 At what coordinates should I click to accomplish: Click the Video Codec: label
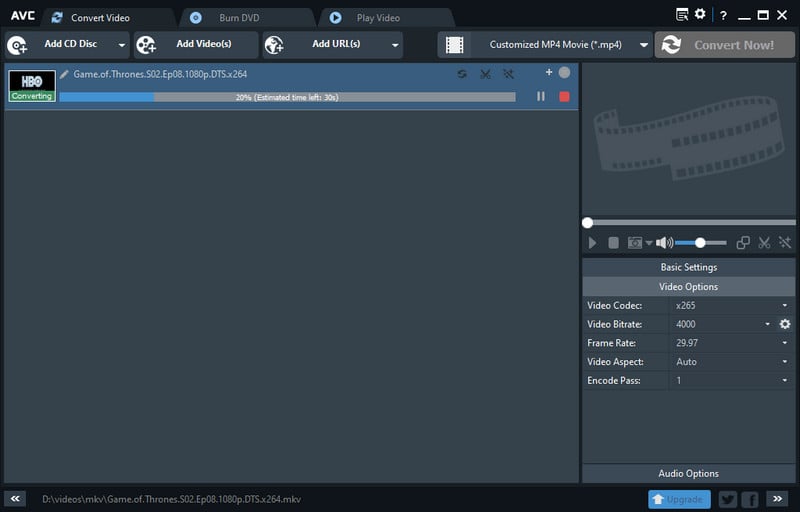point(614,305)
